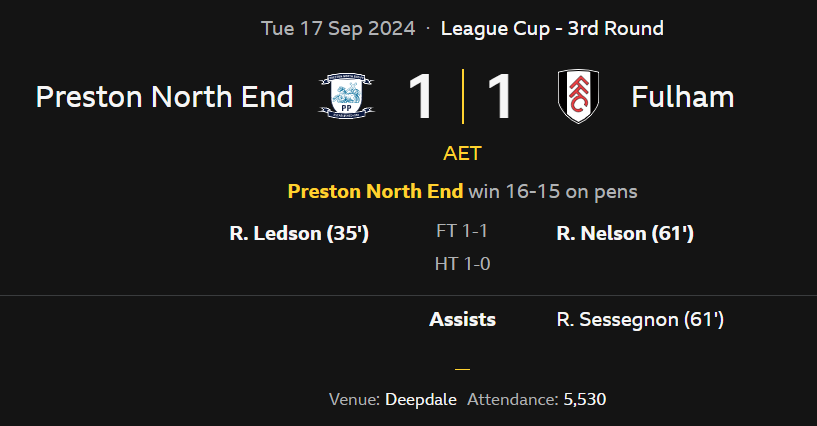Click the match date Tue 17 Sep 2024
This screenshot has height=426, width=817.
[x=338, y=28]
